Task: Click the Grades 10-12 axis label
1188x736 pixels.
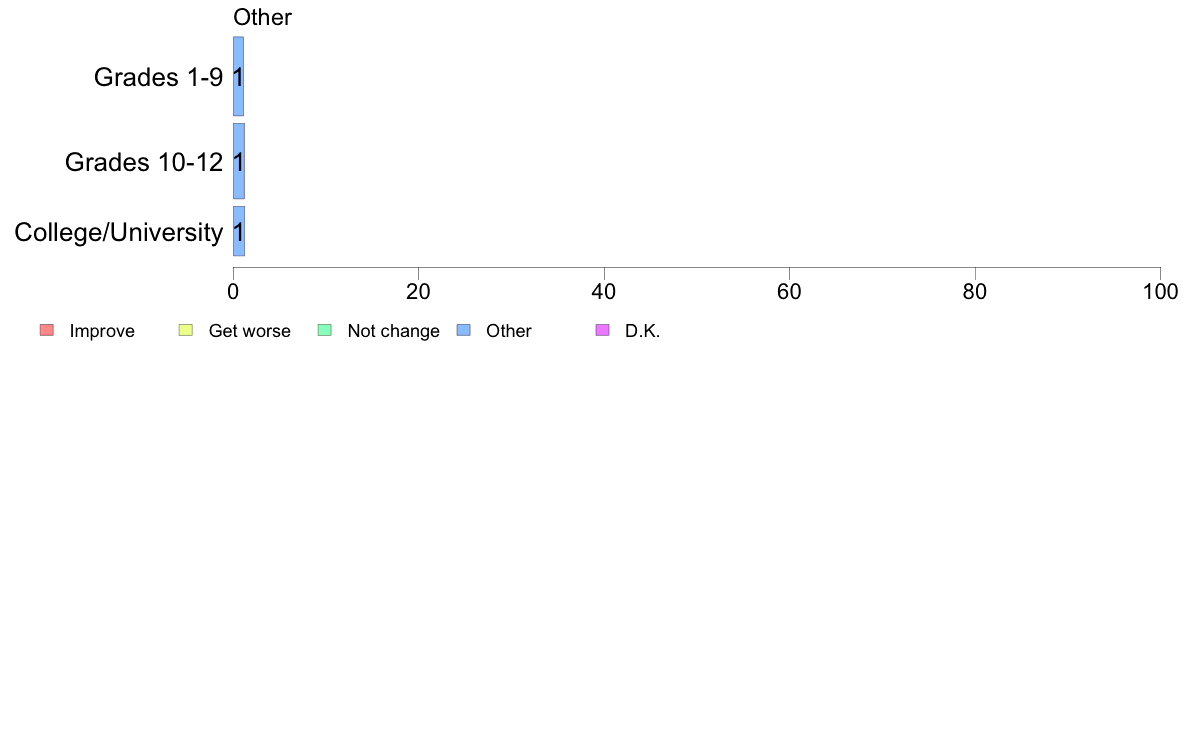Action: 144,161
